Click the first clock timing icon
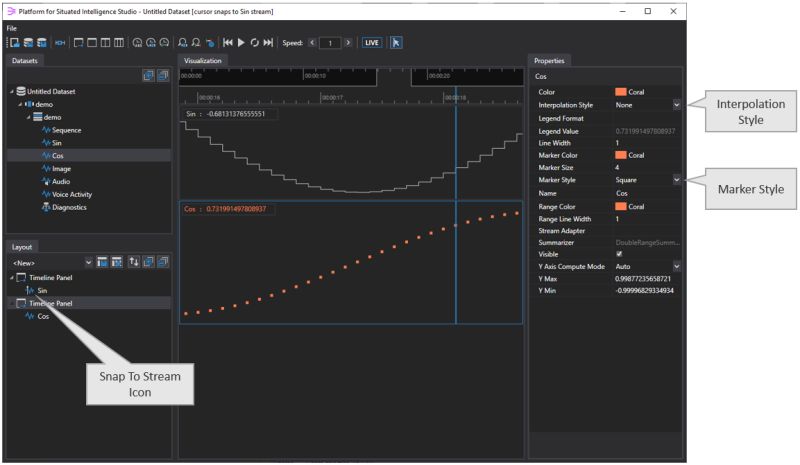 coord(137,43)
